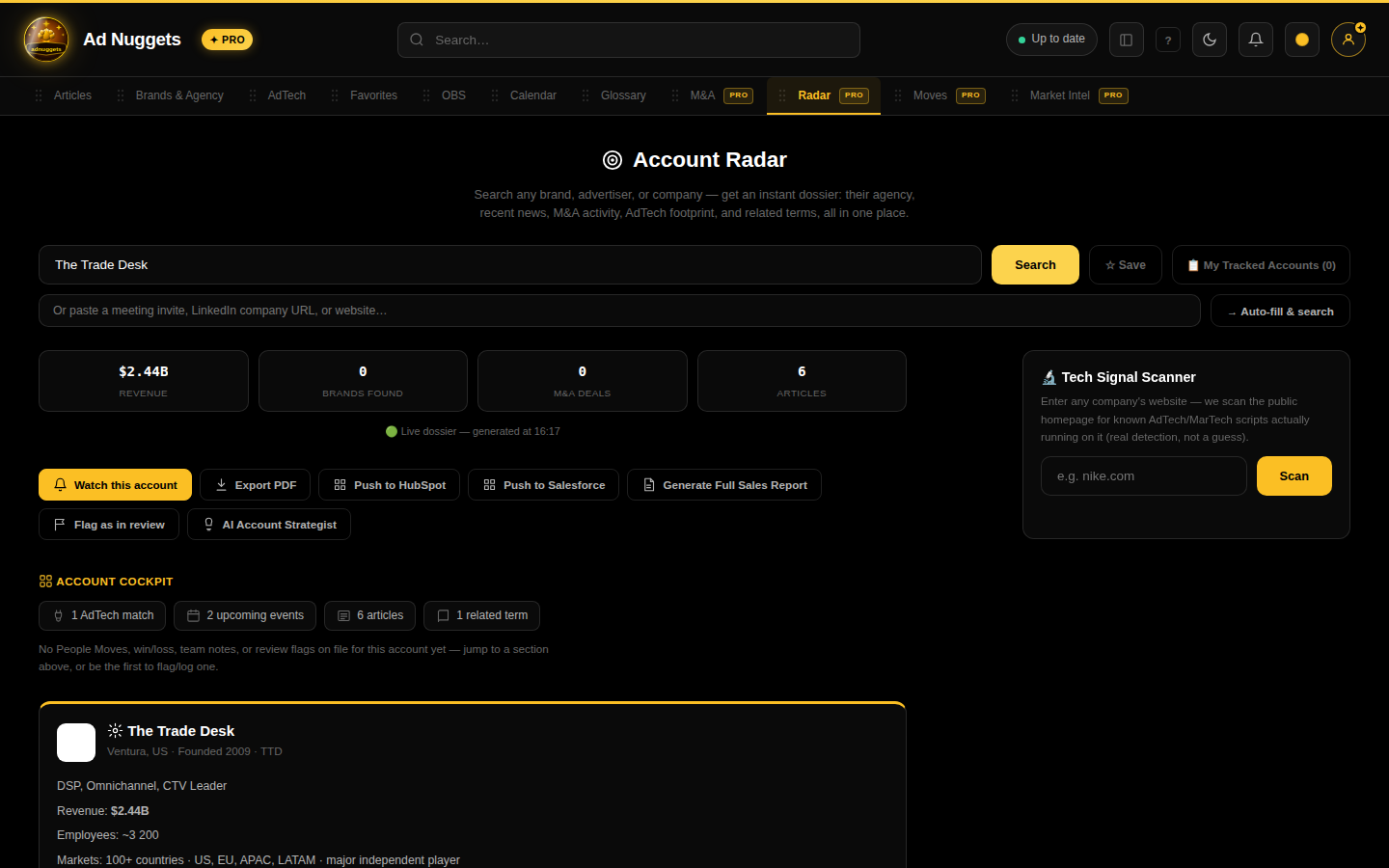Jump to the 6 articles chip
Viewport: 1389px width, 868px height.
(370, 615)
